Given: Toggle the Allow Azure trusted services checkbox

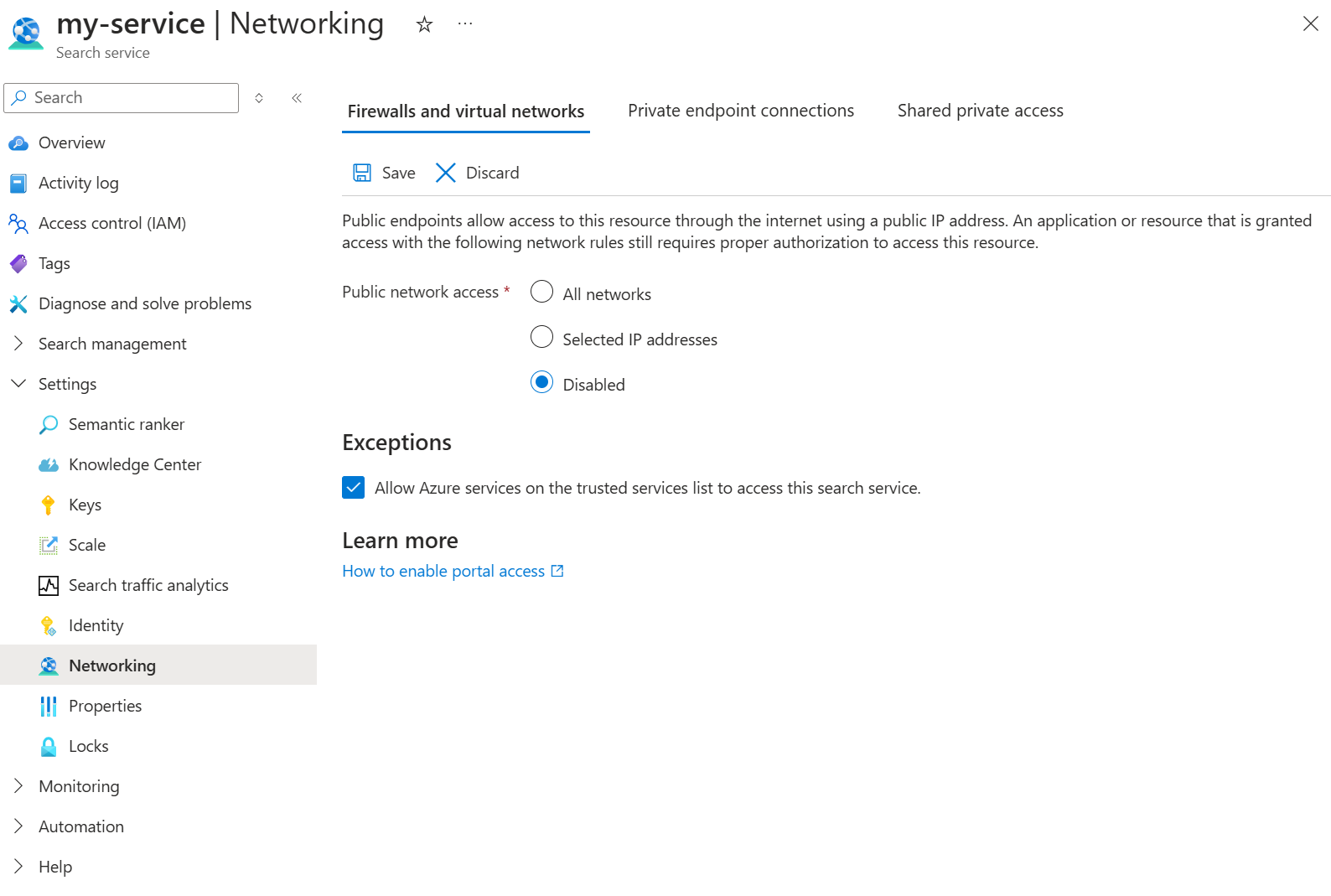Looking at the screenshot, I should point(354,488).
